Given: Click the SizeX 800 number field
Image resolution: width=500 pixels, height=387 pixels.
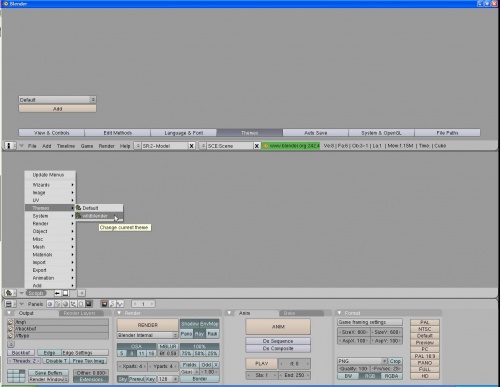Looking at the screenshot, I should (x=353, y=332).
